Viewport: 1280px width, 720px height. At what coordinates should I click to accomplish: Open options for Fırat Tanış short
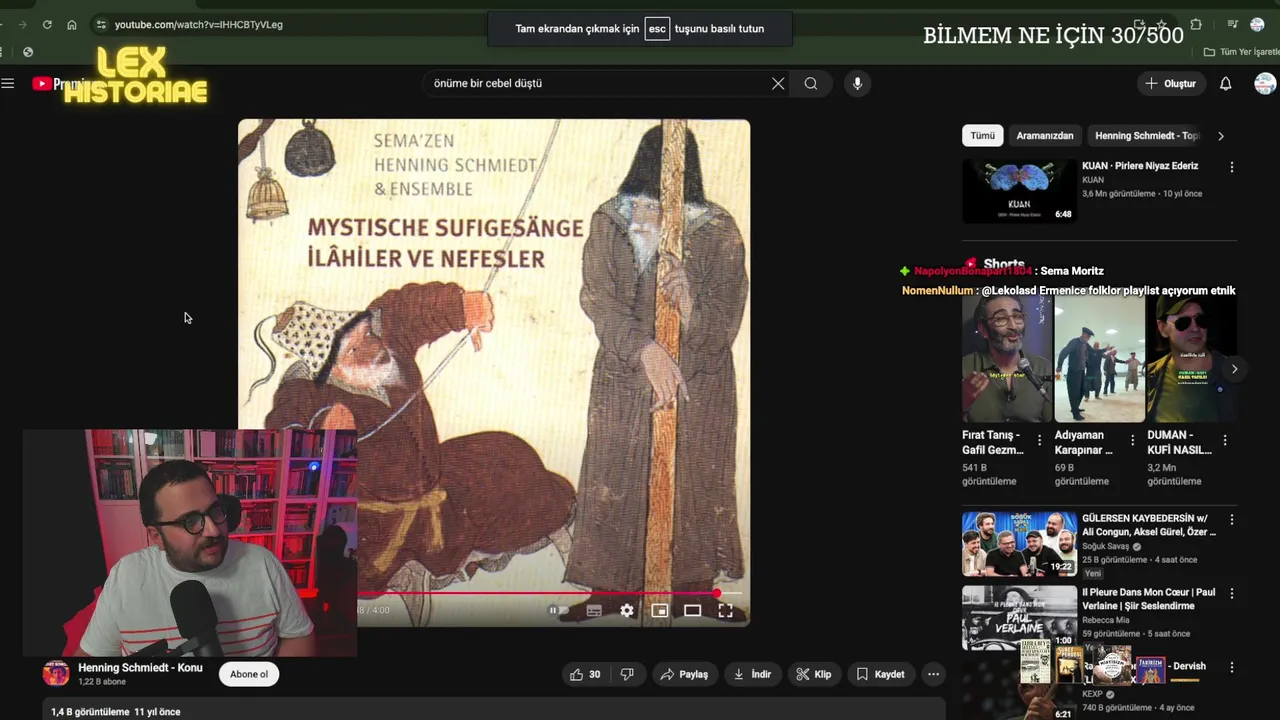(x=1039, y=440)
